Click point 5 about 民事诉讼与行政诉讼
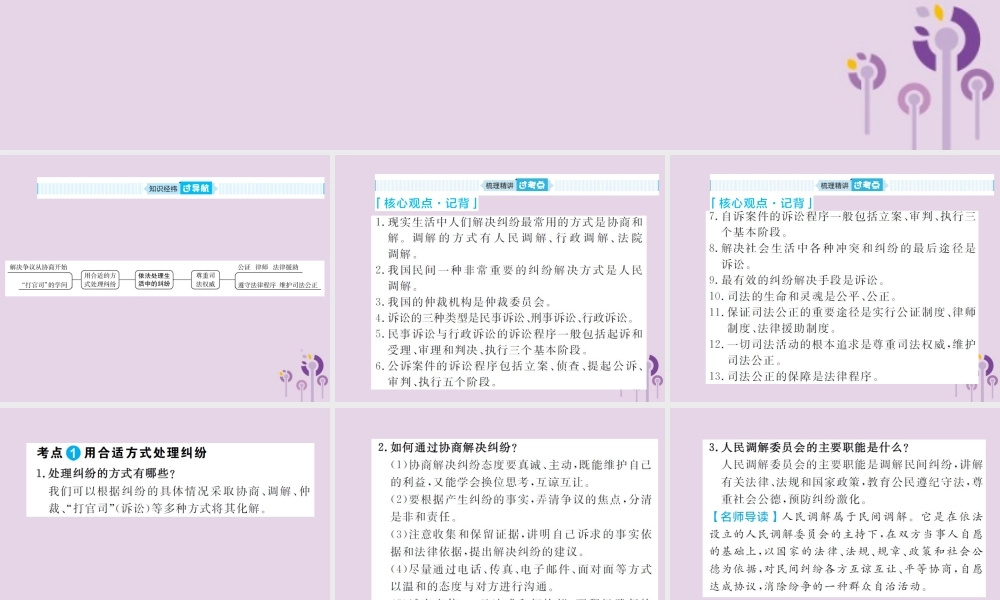1000x600 pixels. pos(509,342)
